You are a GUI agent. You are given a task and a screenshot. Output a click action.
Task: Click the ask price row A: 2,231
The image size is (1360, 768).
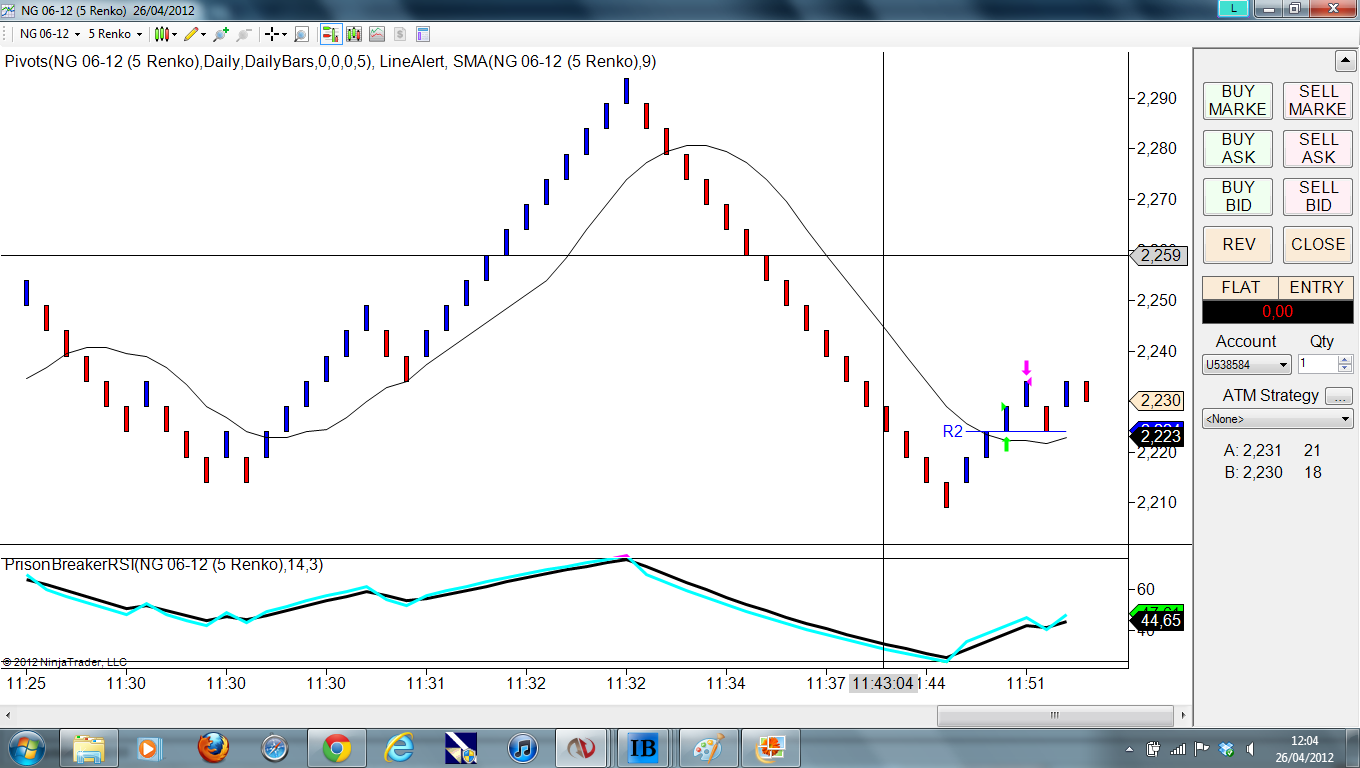tap(1273, 451)
